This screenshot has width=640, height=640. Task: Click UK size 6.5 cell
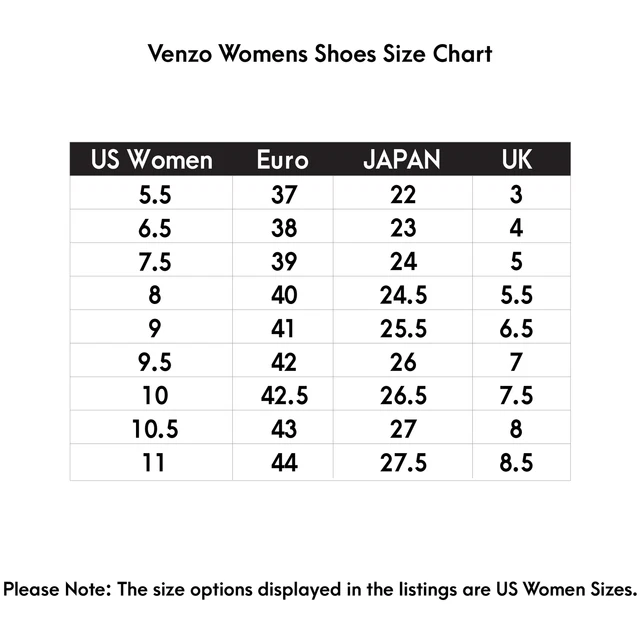[516, 329]
